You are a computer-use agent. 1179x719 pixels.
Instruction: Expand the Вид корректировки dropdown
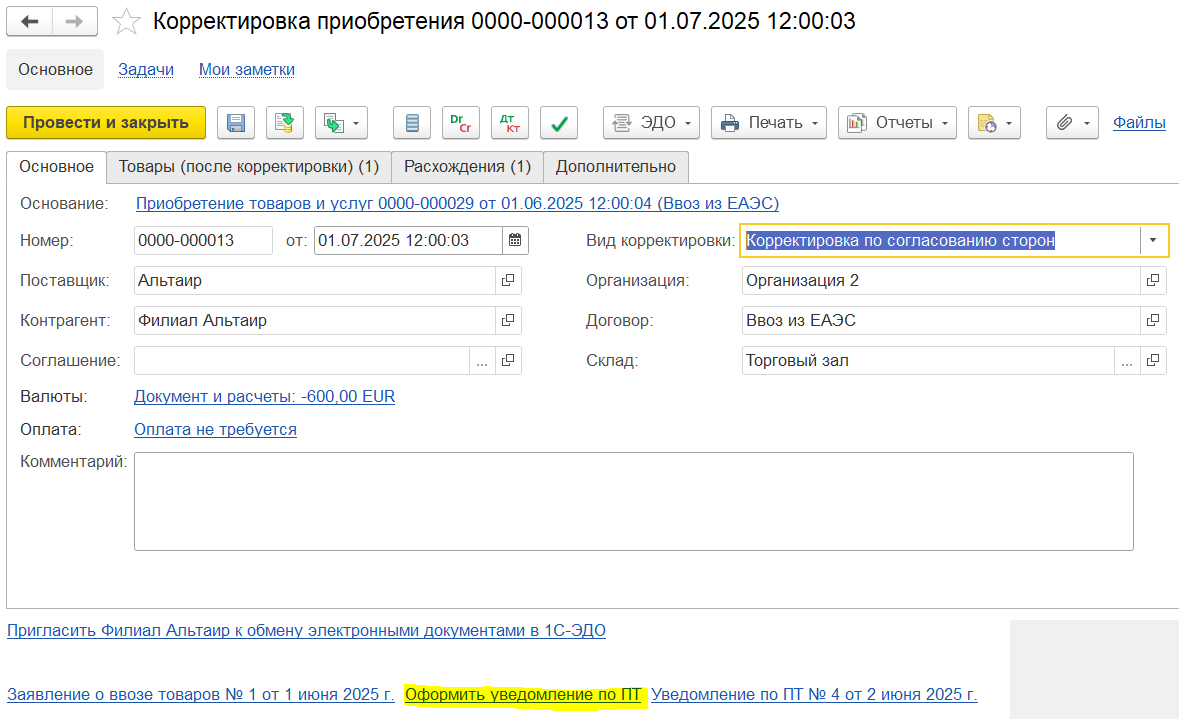coord(1153,240)
